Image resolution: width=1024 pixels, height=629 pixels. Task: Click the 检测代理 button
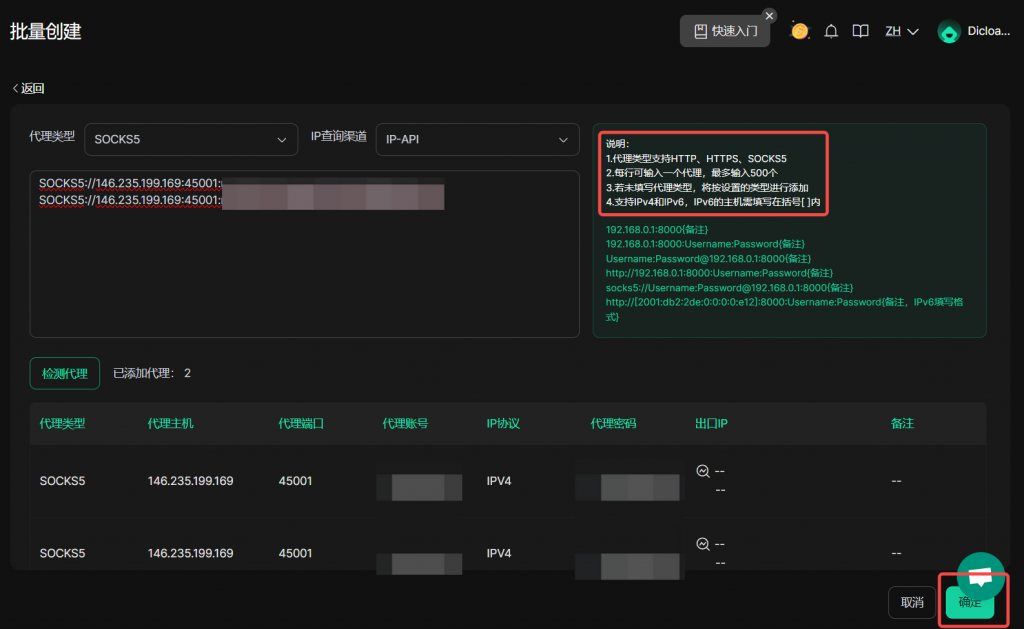[x=65, y=373]
